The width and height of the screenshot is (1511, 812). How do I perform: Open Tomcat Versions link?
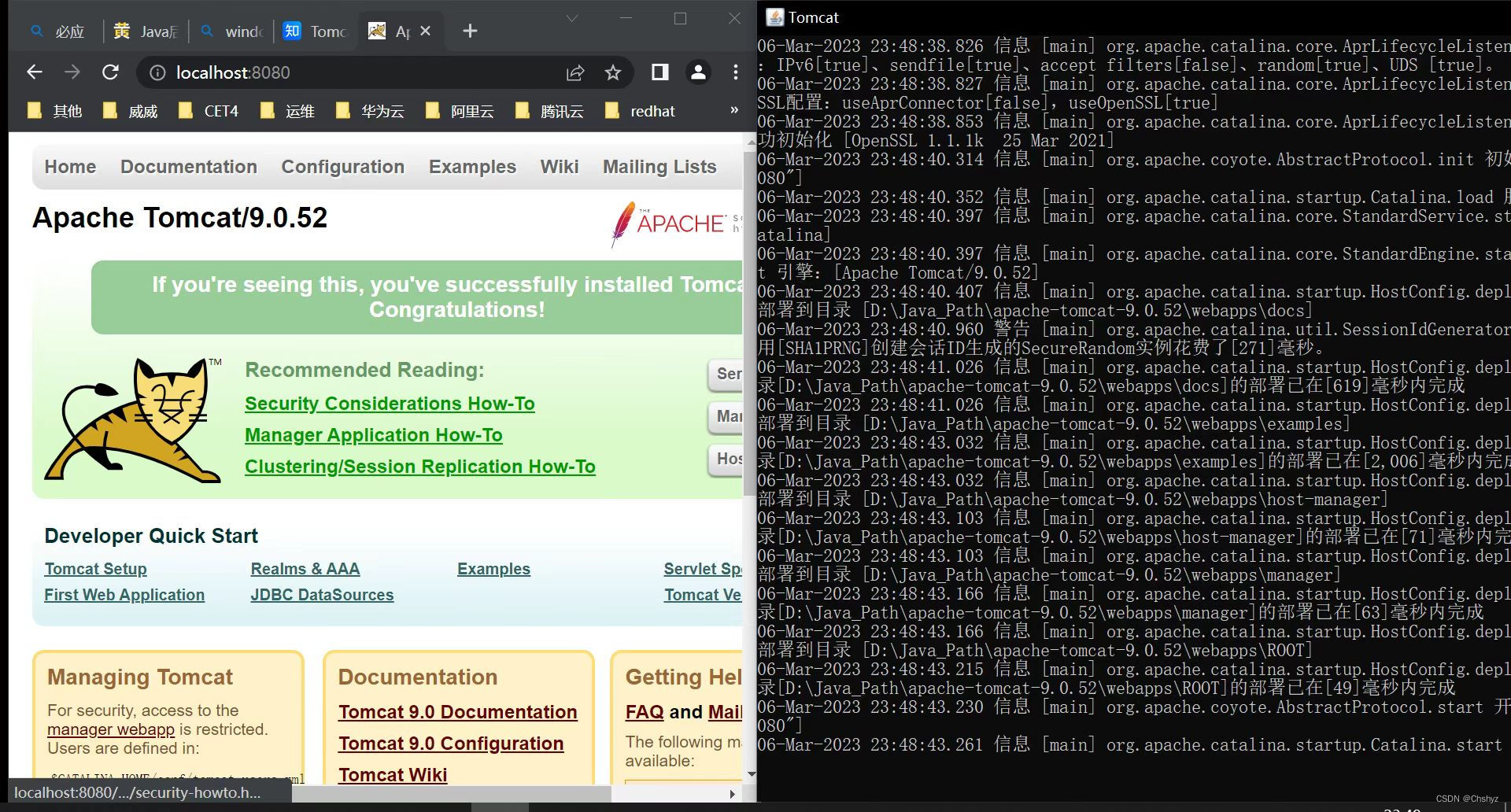tap(703, 595)
